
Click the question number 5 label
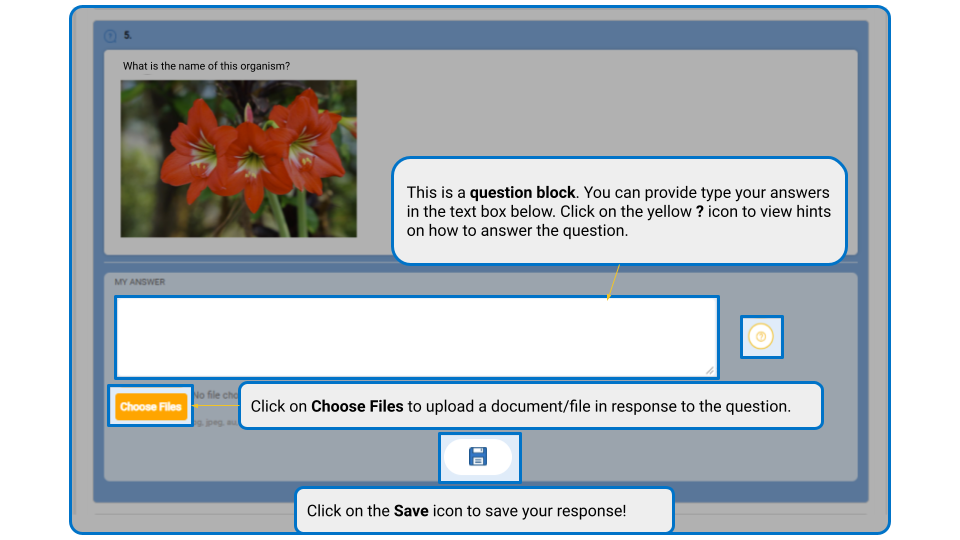tap(127, 36)
